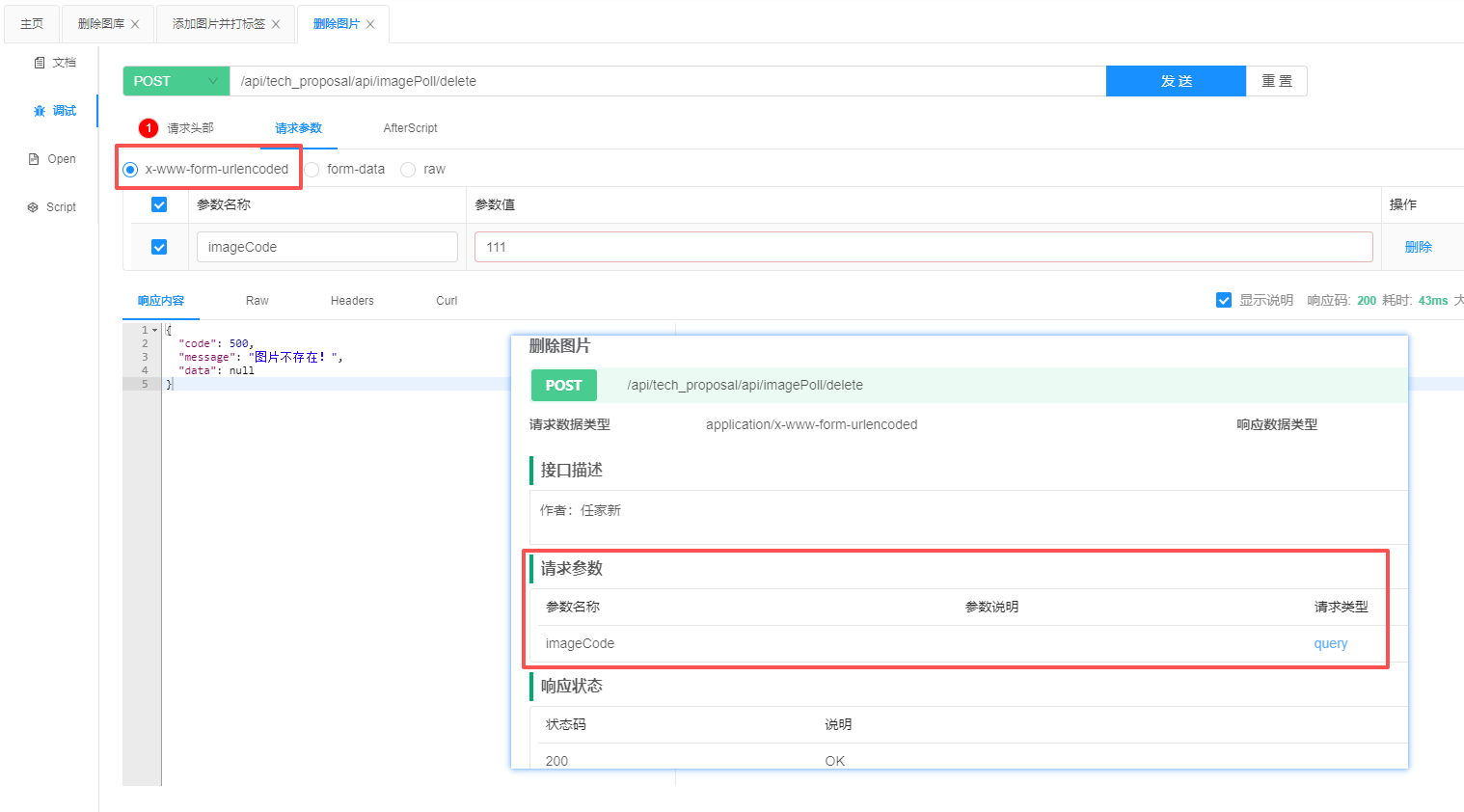Click the query request type cell

(x=1331, y=643)
